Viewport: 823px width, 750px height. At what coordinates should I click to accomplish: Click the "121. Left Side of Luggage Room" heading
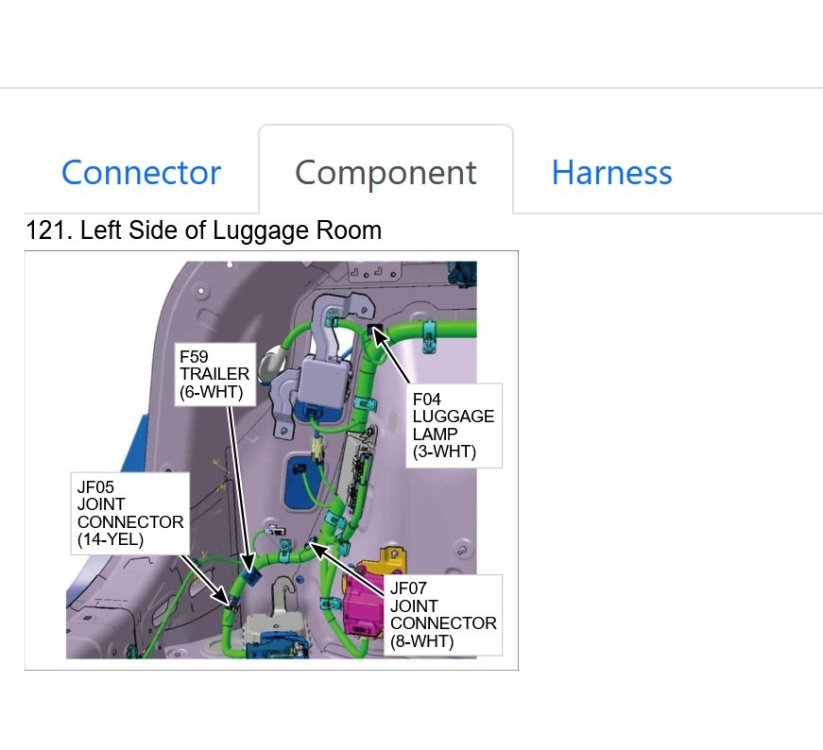pyautogui.click(x=203, y=231)
